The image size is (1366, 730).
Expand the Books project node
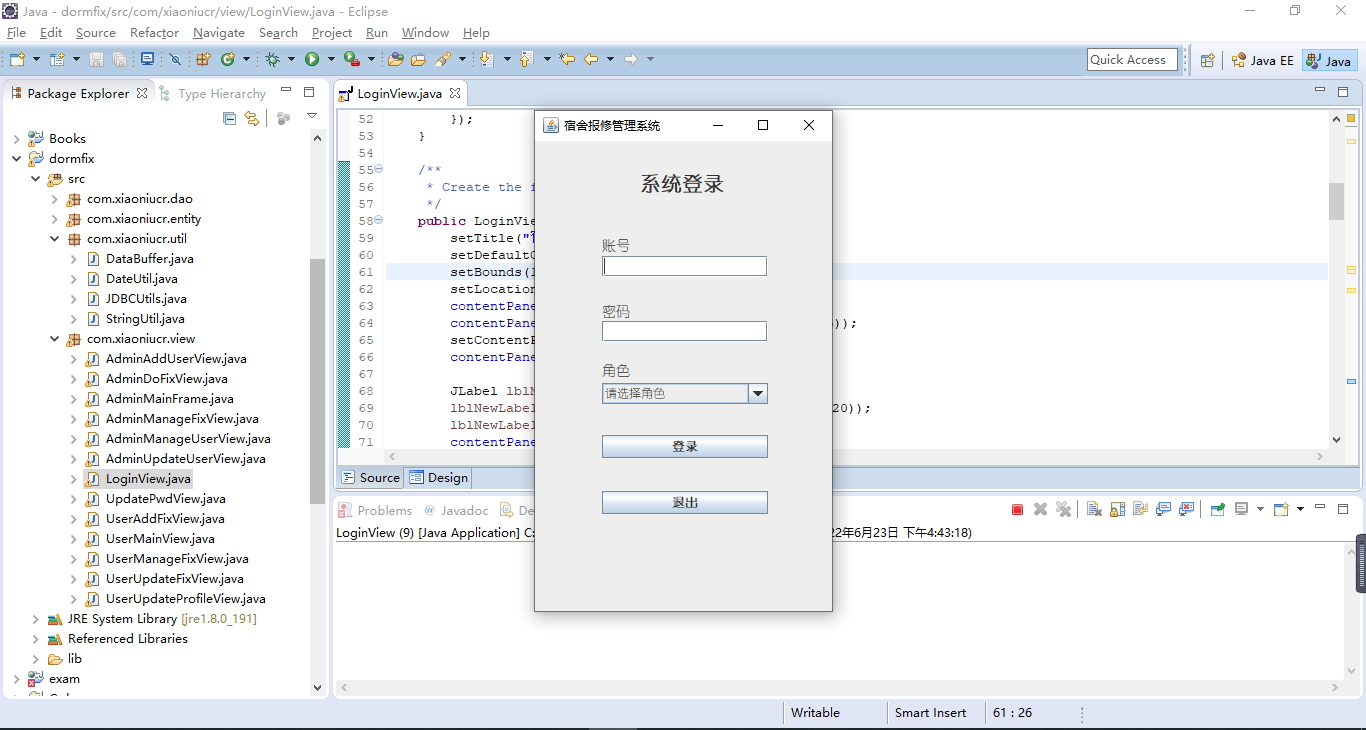(16, 139)
